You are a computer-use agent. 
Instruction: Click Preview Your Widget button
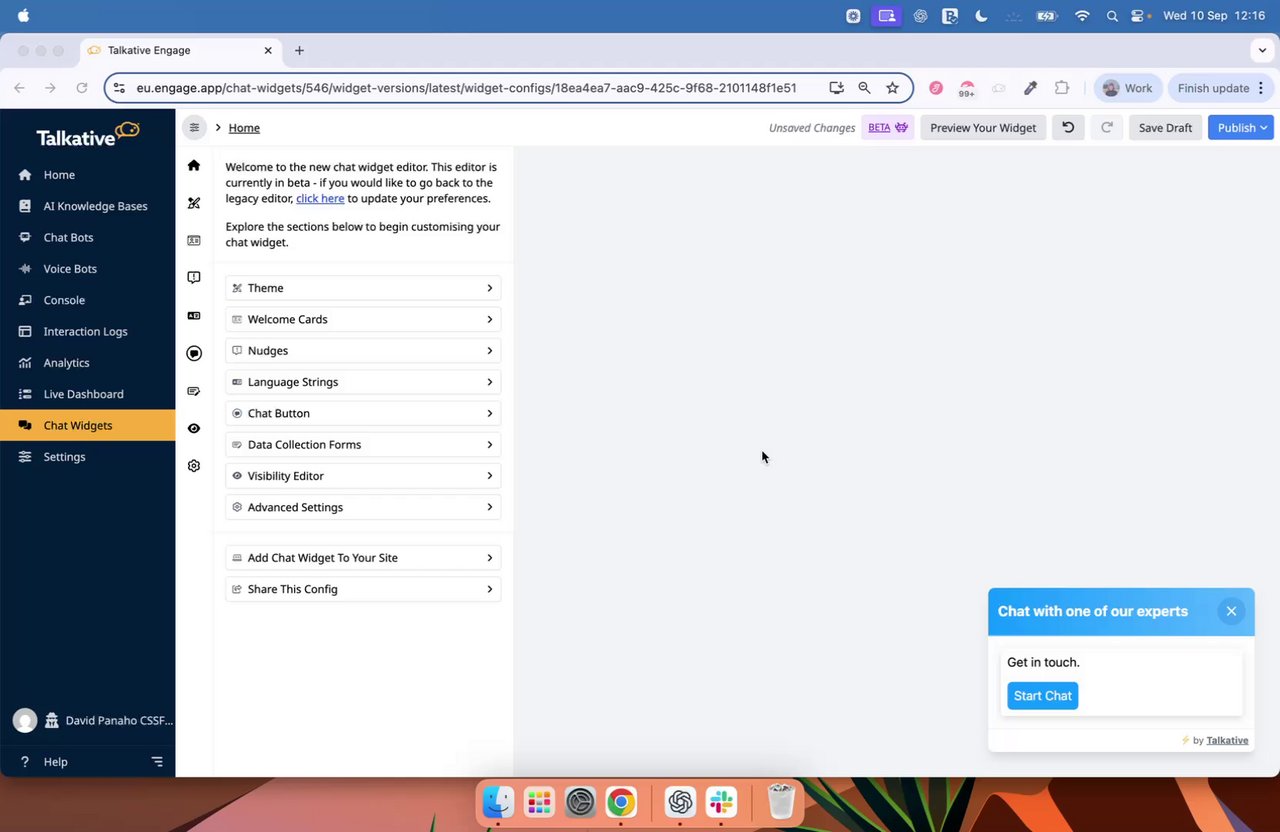[x=983, y=127]
